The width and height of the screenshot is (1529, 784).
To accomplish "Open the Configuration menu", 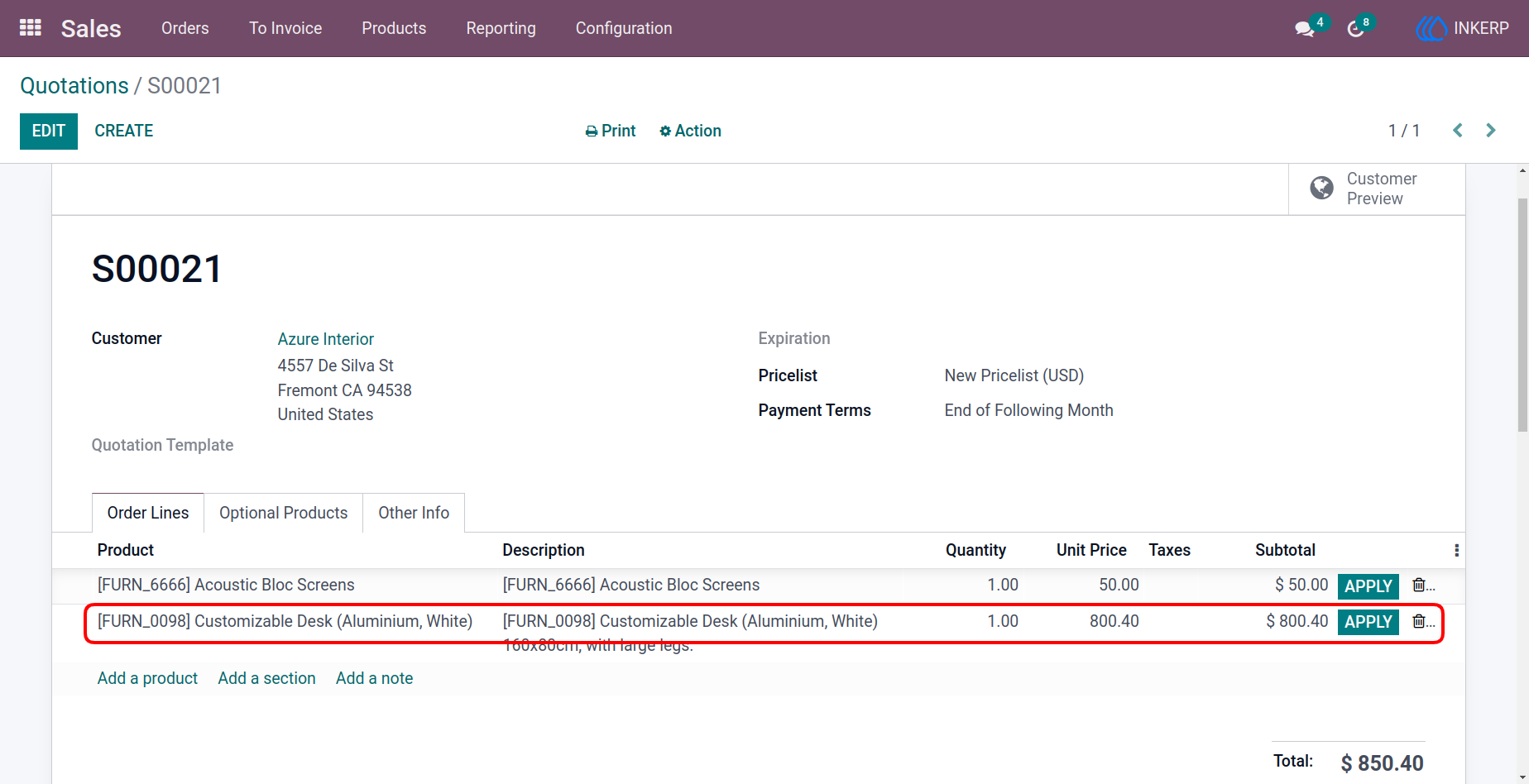I will (x=624, y=28).
